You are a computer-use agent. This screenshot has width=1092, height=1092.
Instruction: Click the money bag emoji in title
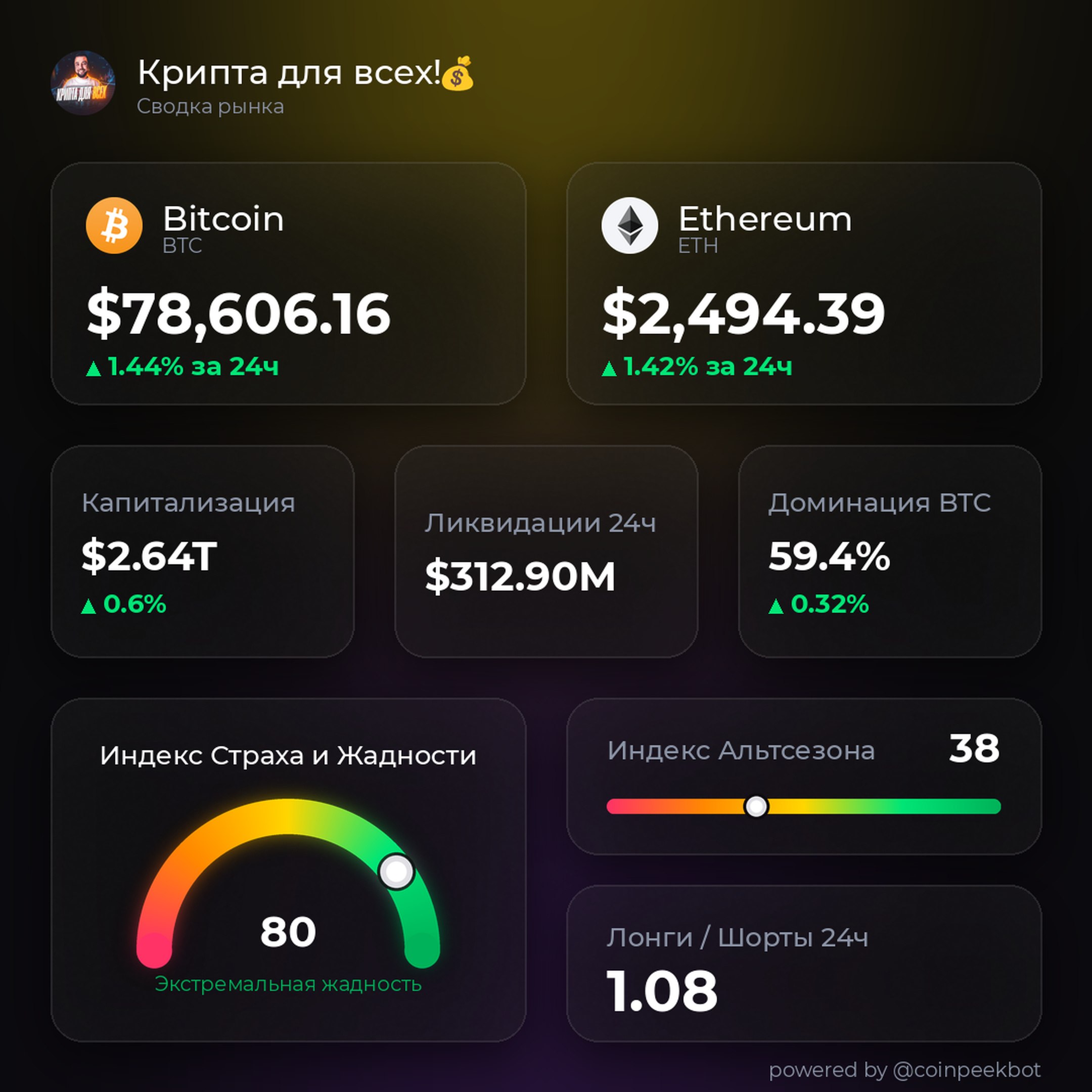457,73
